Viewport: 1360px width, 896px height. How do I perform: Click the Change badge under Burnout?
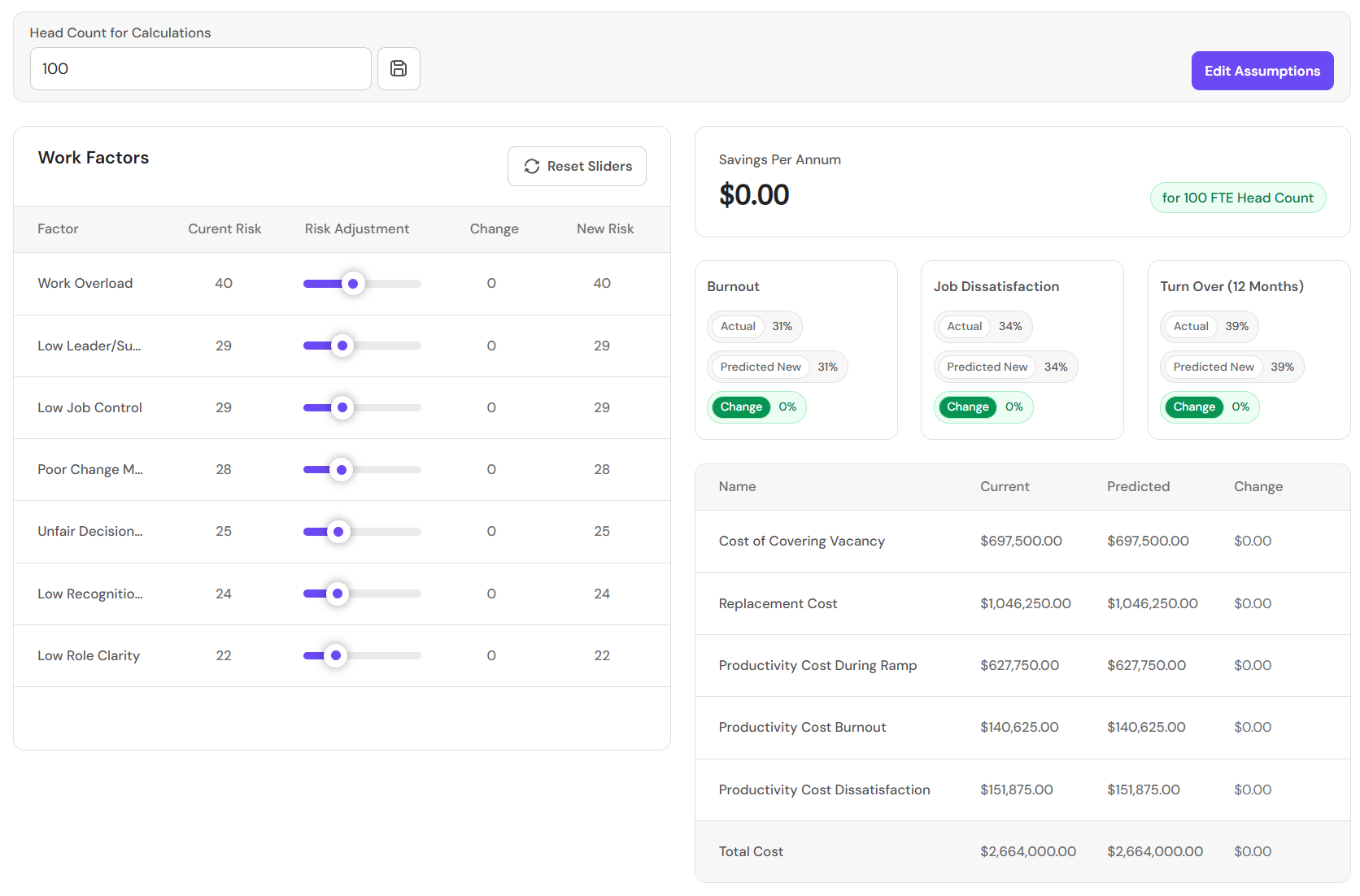740,407
